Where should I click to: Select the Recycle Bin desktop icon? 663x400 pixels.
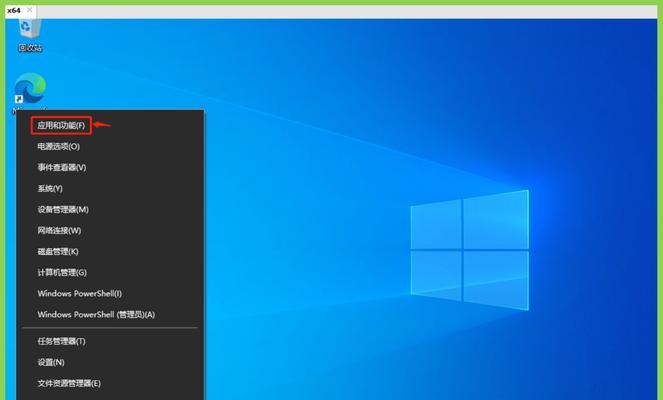click(x=30, y=35)
